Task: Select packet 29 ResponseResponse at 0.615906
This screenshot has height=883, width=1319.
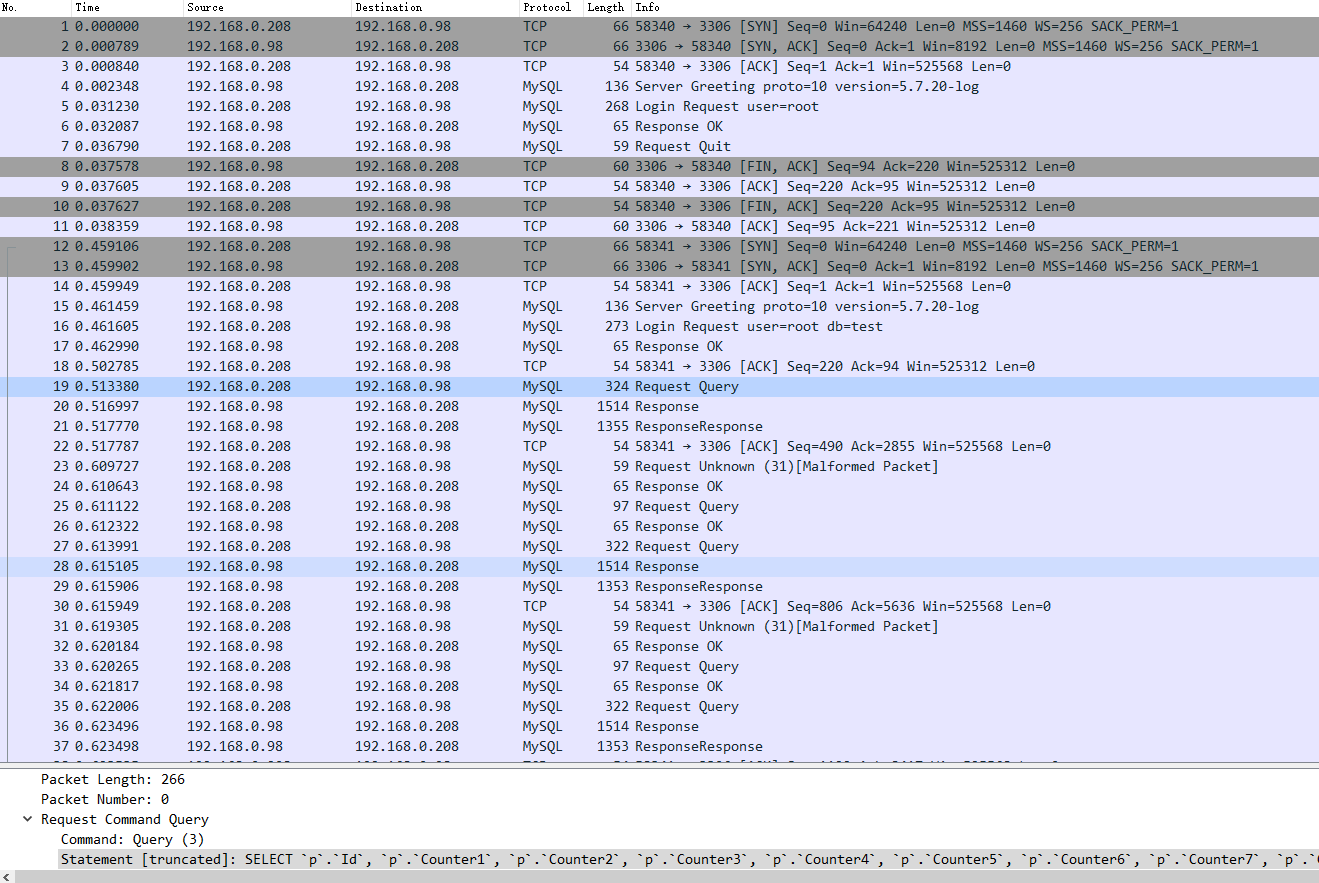Action: [659, 586]
